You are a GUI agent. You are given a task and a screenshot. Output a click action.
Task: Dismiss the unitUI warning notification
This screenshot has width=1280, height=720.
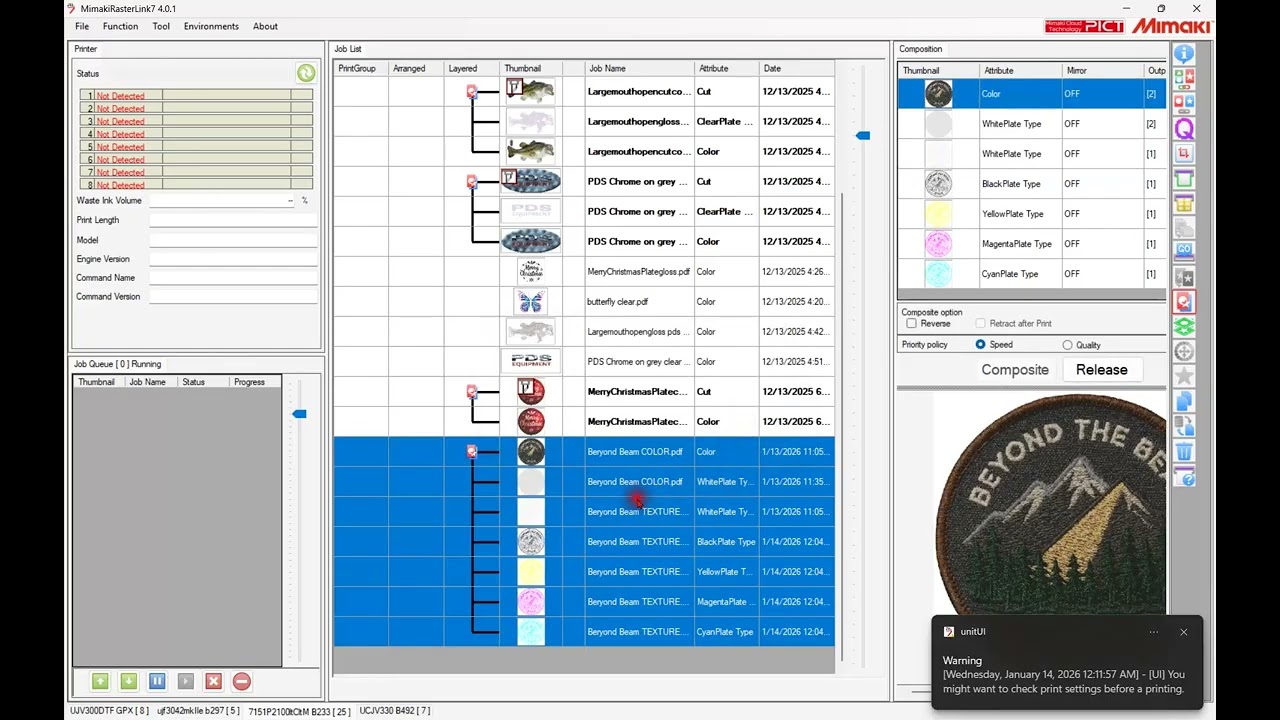(x=1183, y=632)
